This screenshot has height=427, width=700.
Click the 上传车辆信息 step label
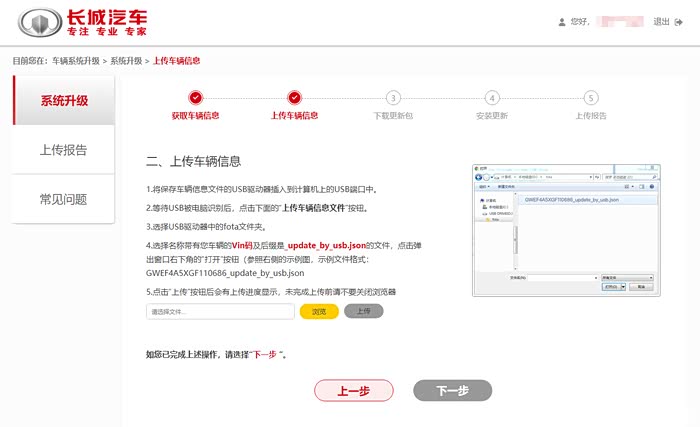click(x=294, y=116)
